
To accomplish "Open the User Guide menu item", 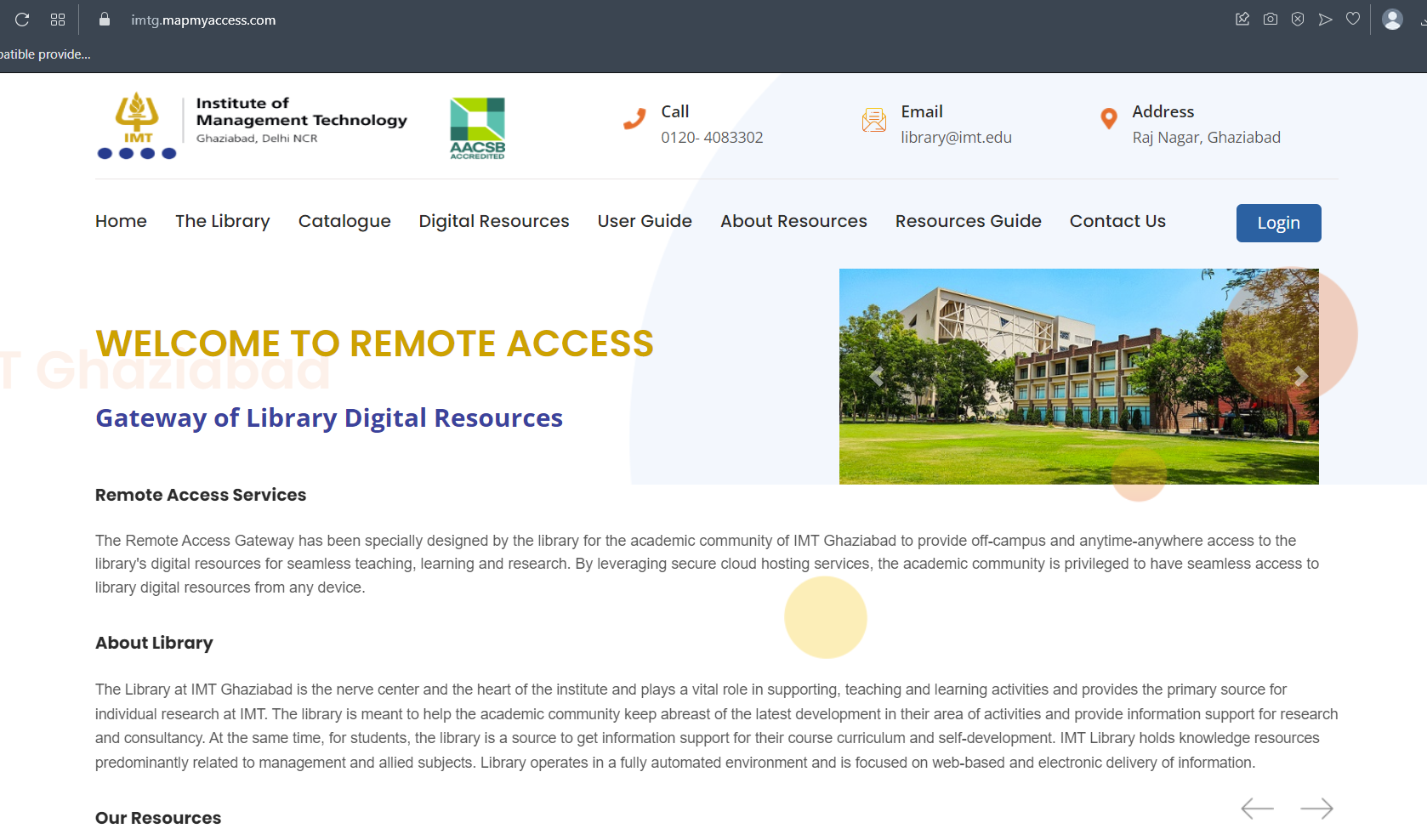I will 645,221.
